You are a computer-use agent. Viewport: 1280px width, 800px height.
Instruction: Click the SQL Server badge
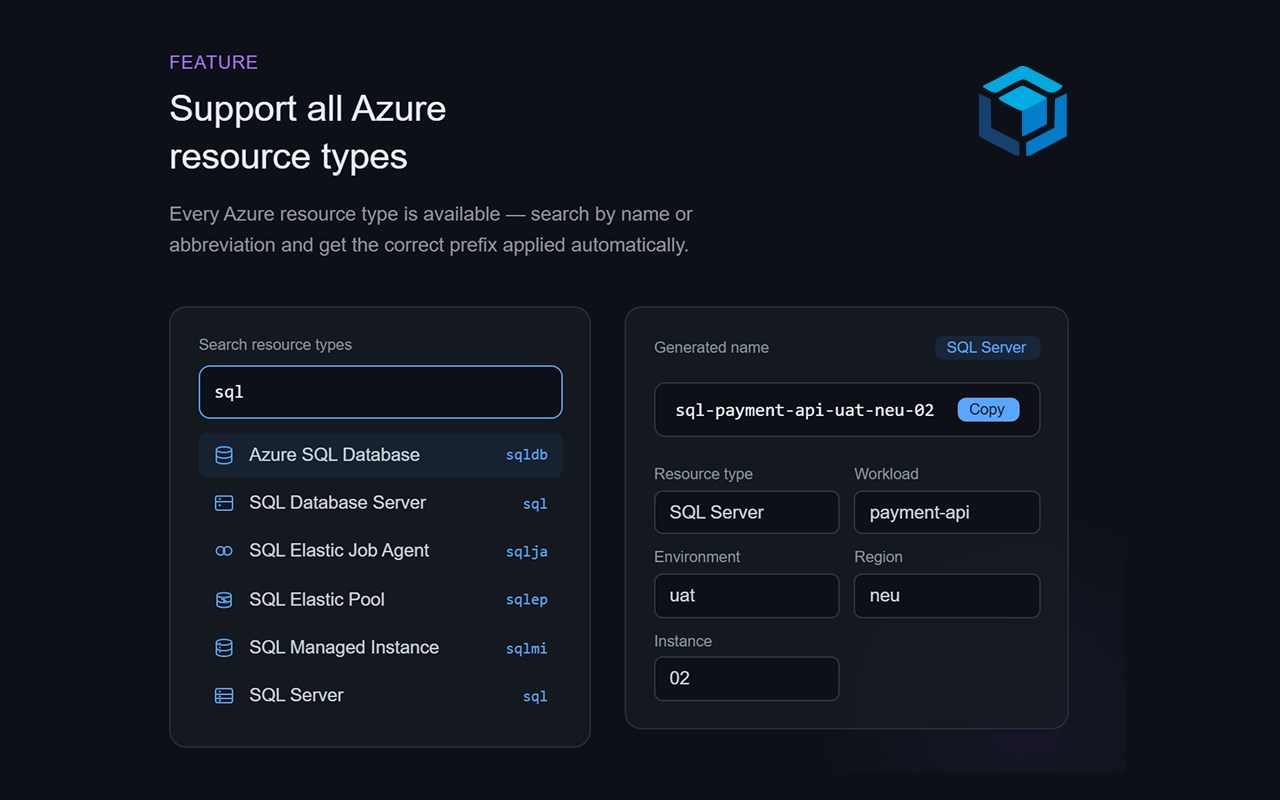(986, 348)
